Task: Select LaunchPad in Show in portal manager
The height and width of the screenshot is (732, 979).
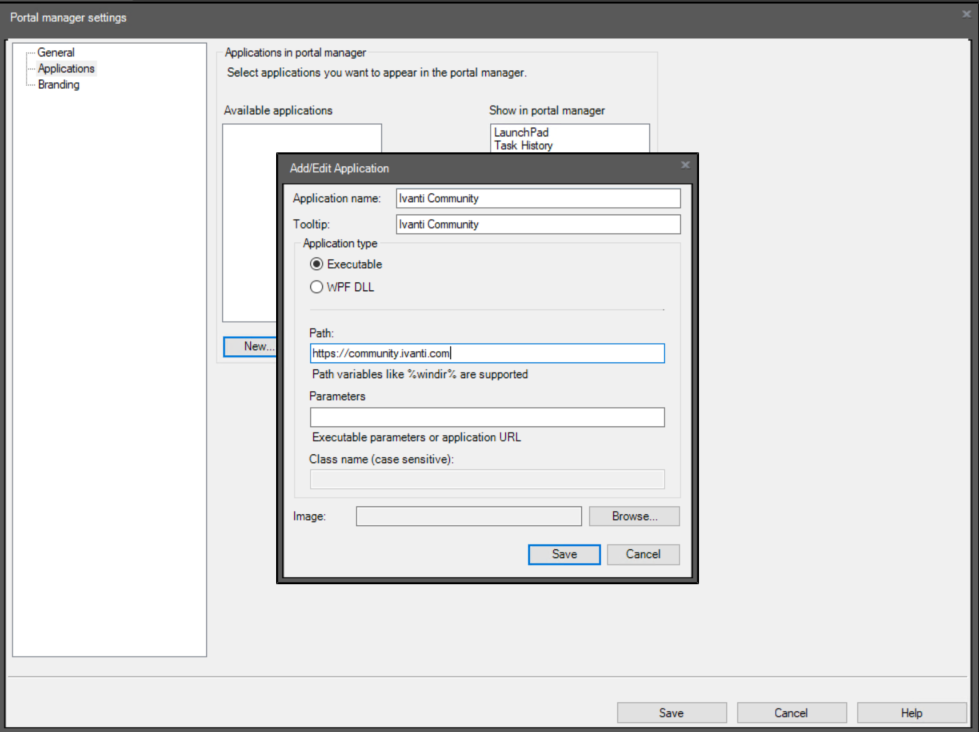Action: pyautogui.click(x=521, y=131)
